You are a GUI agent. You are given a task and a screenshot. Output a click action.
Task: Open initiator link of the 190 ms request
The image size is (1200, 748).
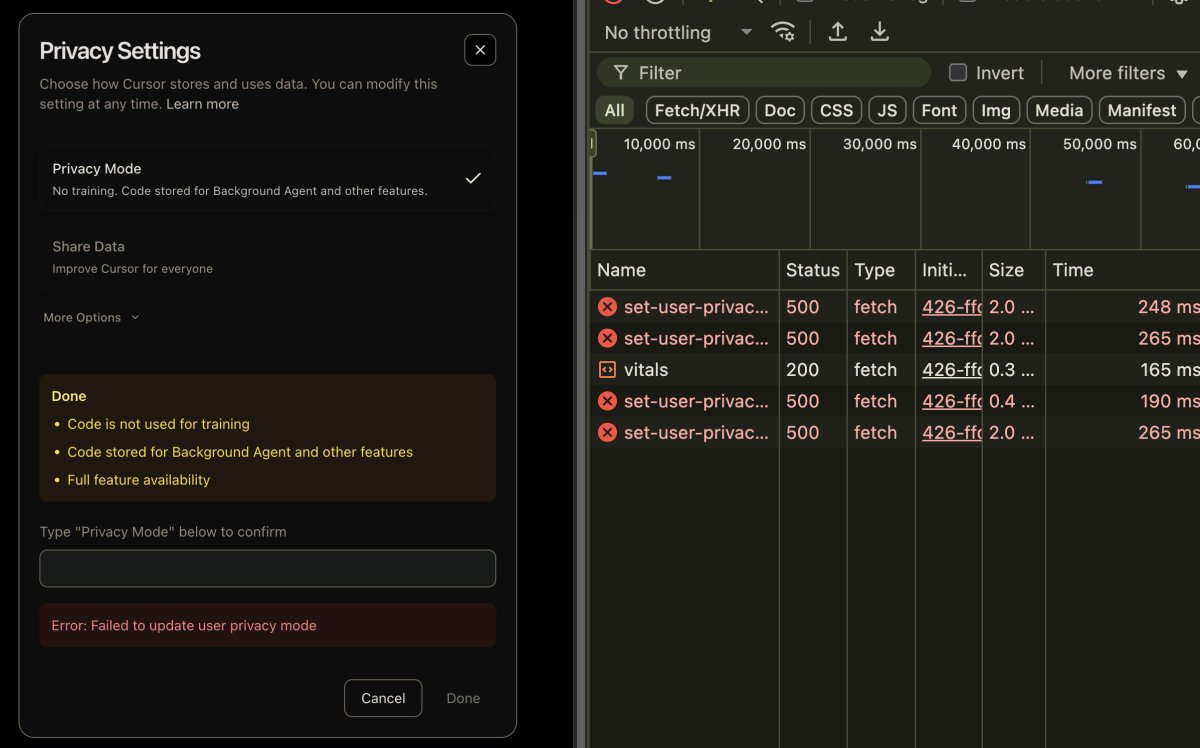[x=951, y=401]
